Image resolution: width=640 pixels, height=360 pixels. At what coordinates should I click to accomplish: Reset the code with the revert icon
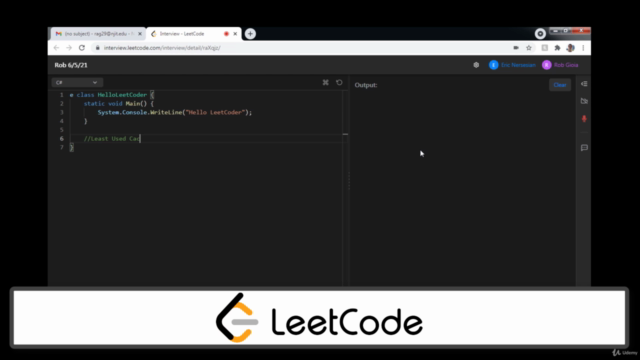coord(339,82)
